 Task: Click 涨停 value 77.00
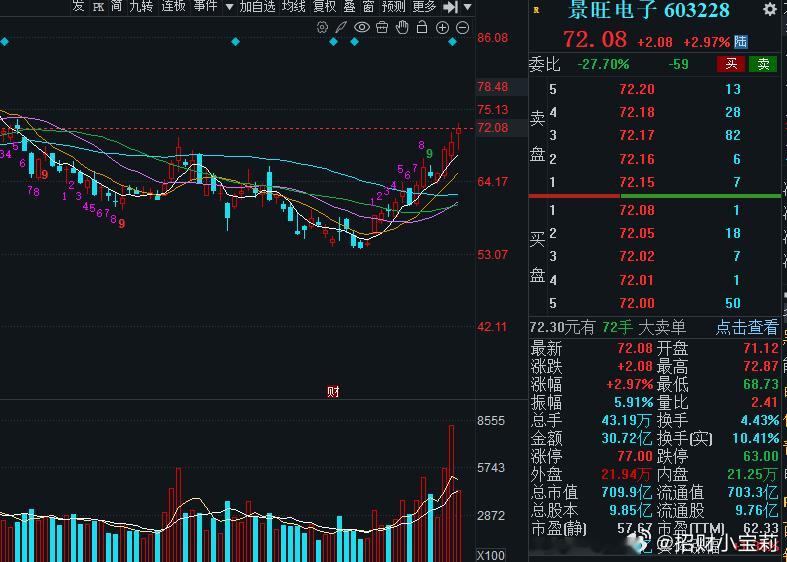[x=634, y=457]
